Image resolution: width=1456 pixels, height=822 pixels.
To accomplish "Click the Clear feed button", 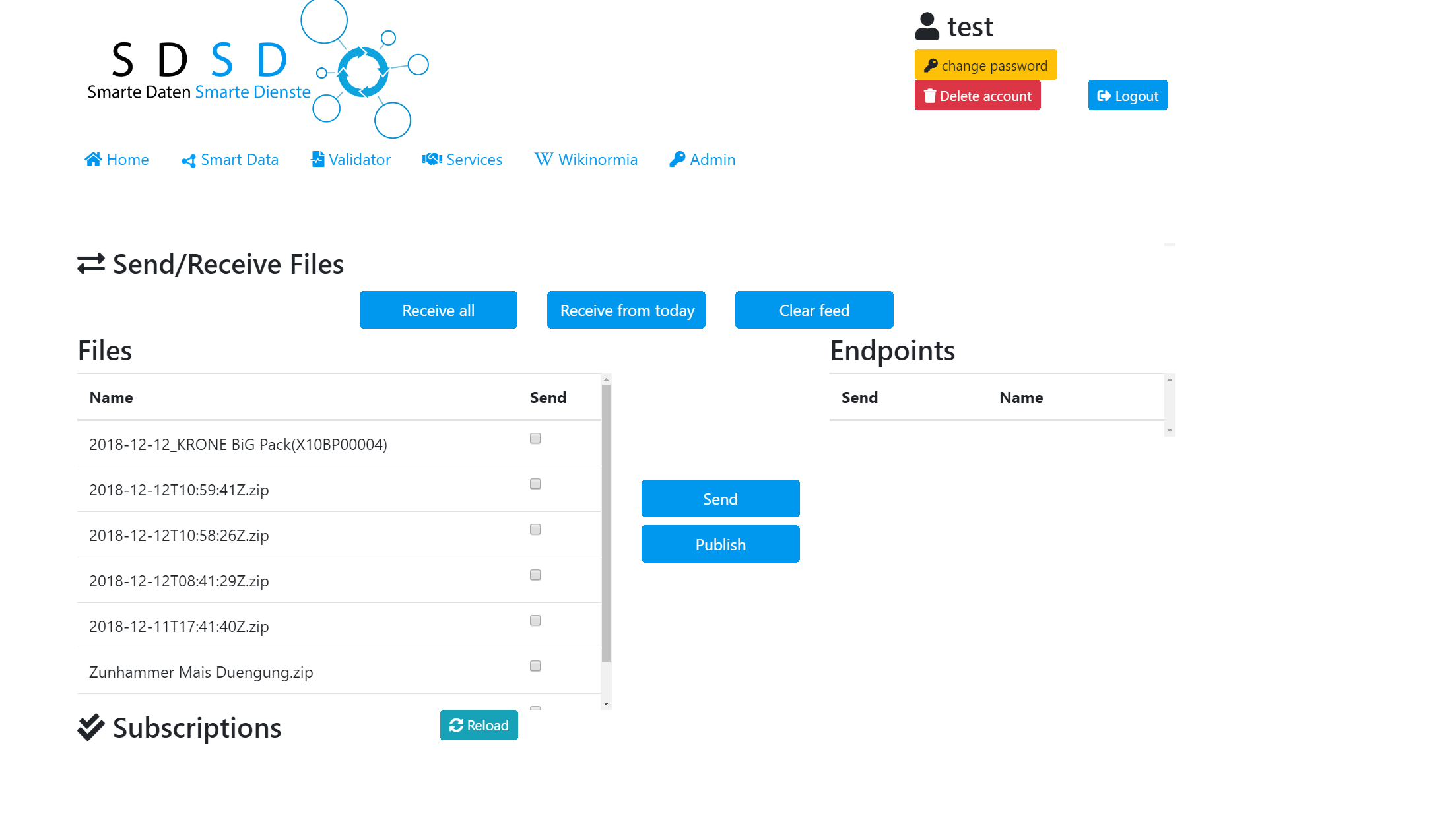I will point(814,309).
